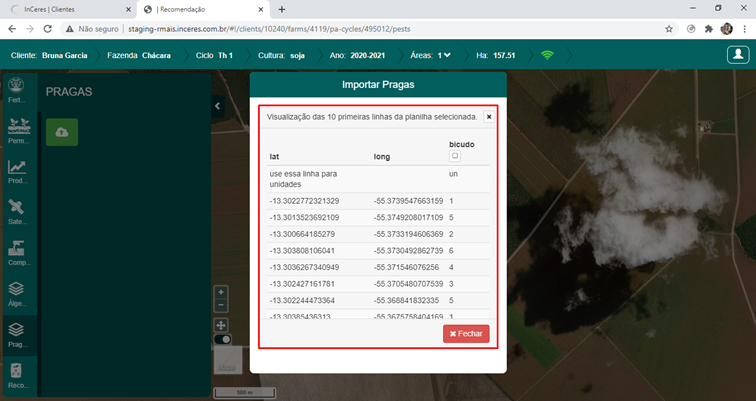Viewport: 756px width, 401px height.
Task: Click 'use essa linha para unidades' cell
Action: pyautogui.click(x=303, y=179)
